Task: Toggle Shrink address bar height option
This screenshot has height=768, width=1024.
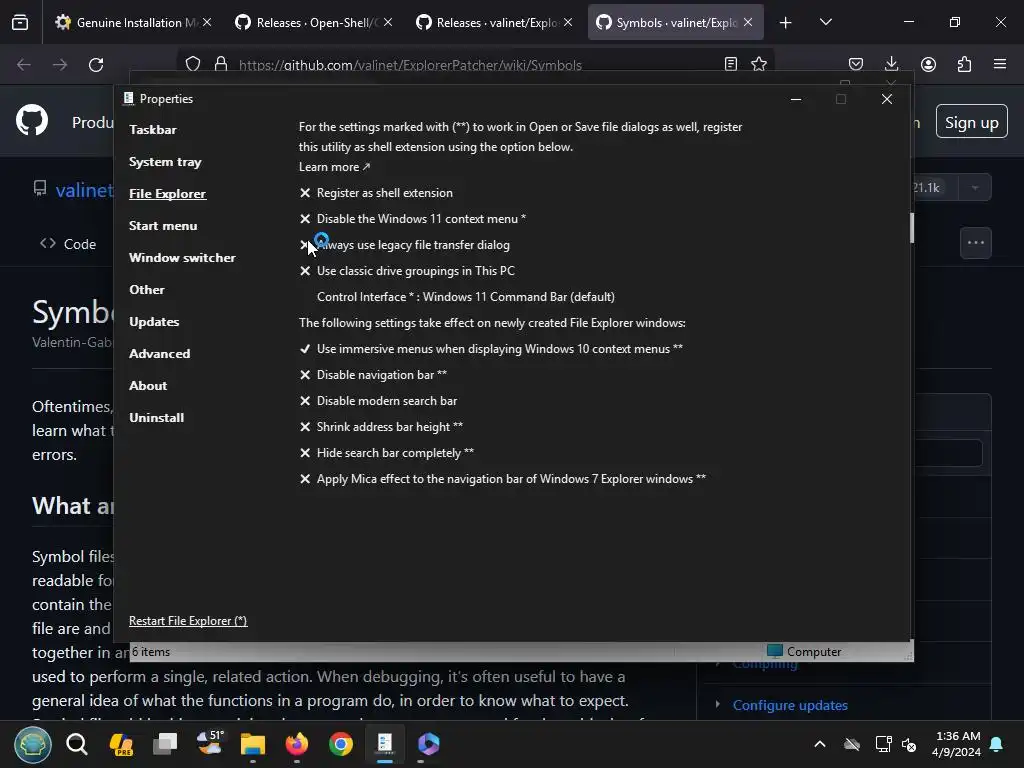Action: point(381,426)
